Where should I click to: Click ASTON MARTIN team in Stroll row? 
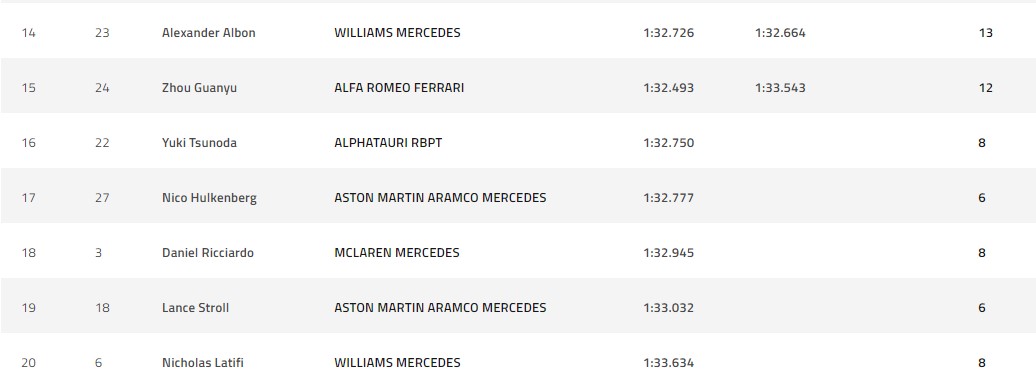440,307
